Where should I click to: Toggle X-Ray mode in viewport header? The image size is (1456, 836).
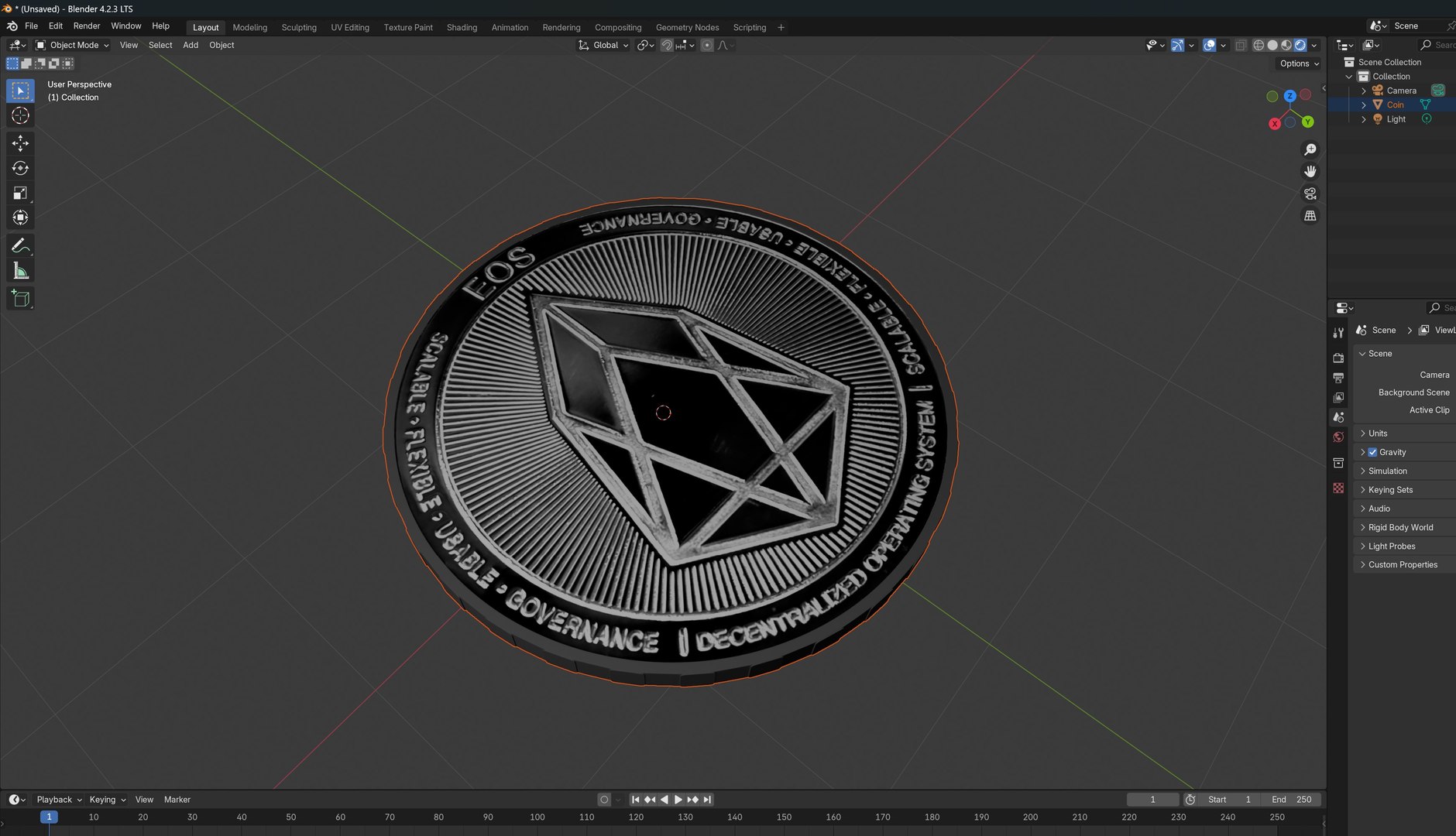pos(1241,45)
